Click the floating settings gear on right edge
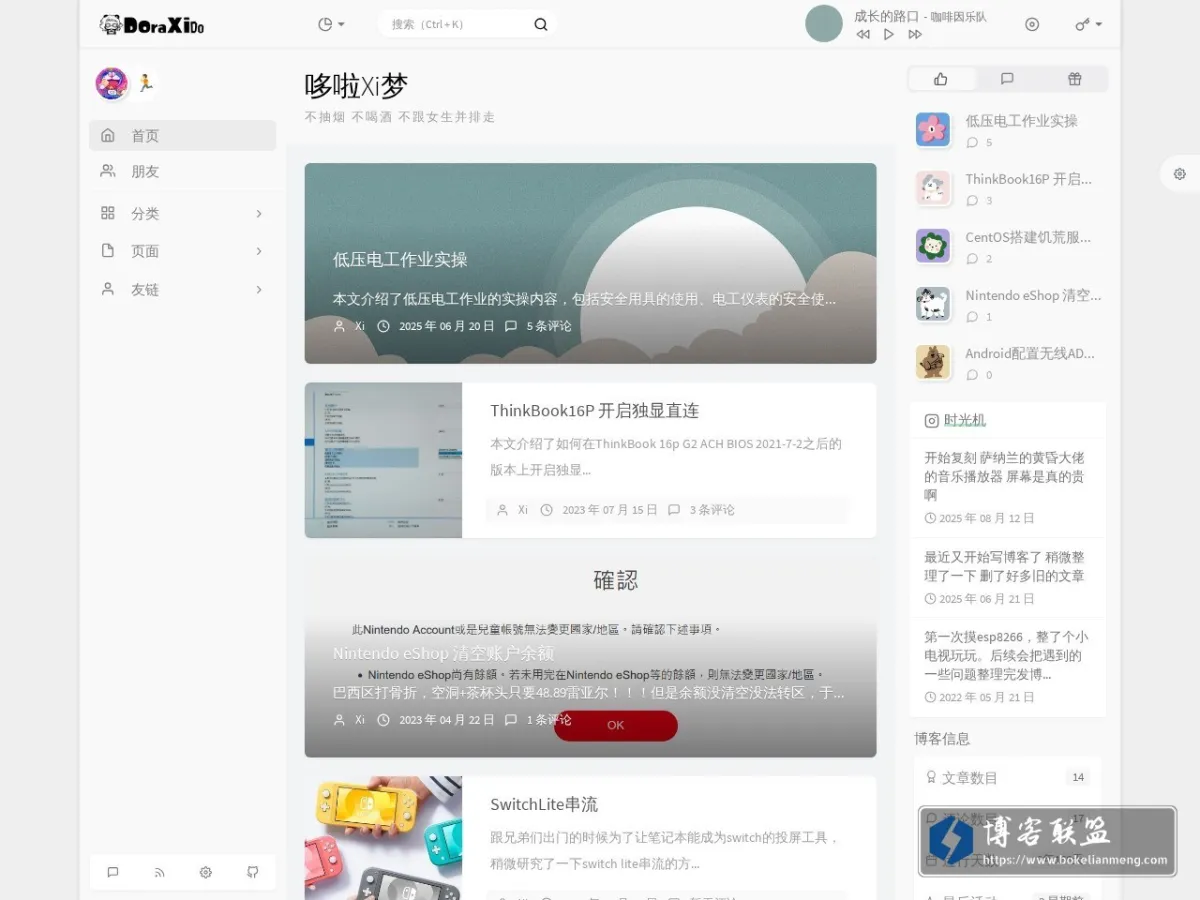This screenshot has width=1200, height=900. click(1180, 173)
